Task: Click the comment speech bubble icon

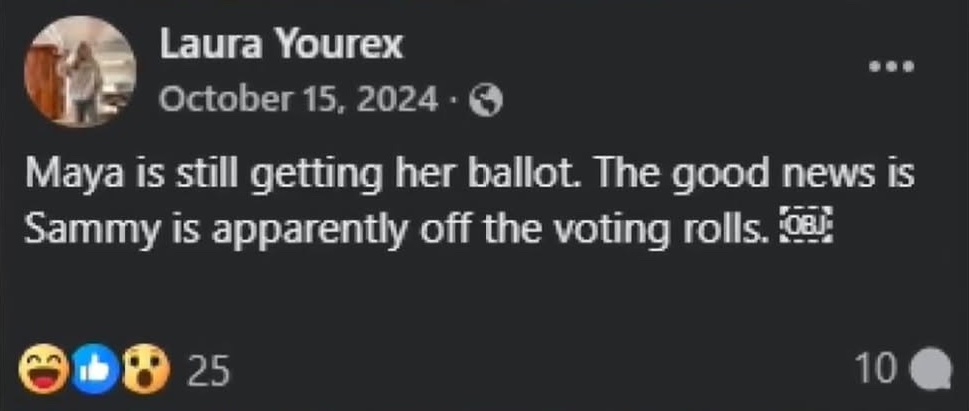Action: click(933, 371)
